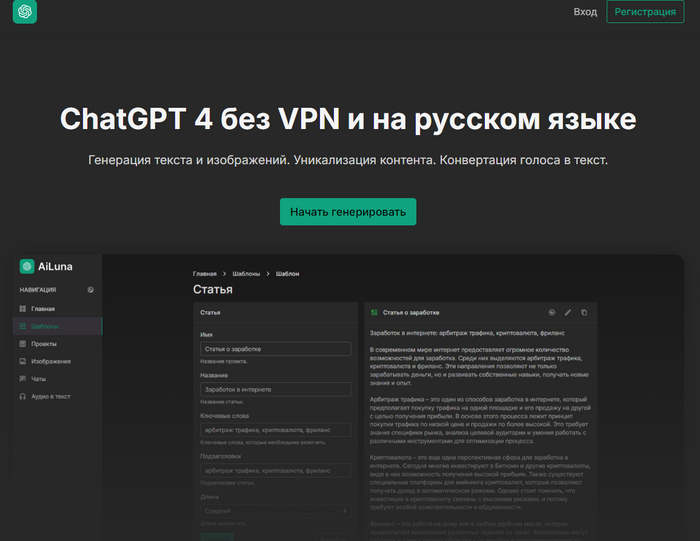700x541 pixels.
Task: Click the Главная grid icon in the sidebar
Action: [x=23, y=308]
